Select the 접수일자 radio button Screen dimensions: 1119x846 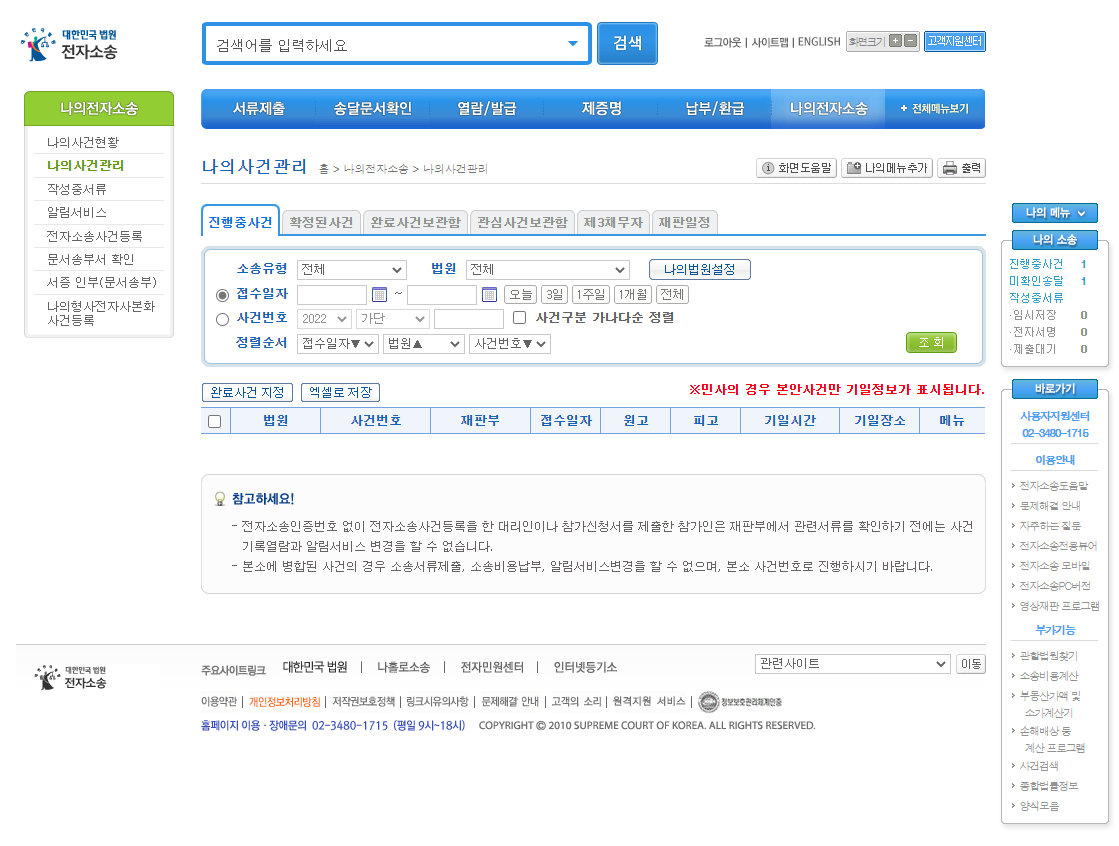pyautogui.click(x=223, y=295)
